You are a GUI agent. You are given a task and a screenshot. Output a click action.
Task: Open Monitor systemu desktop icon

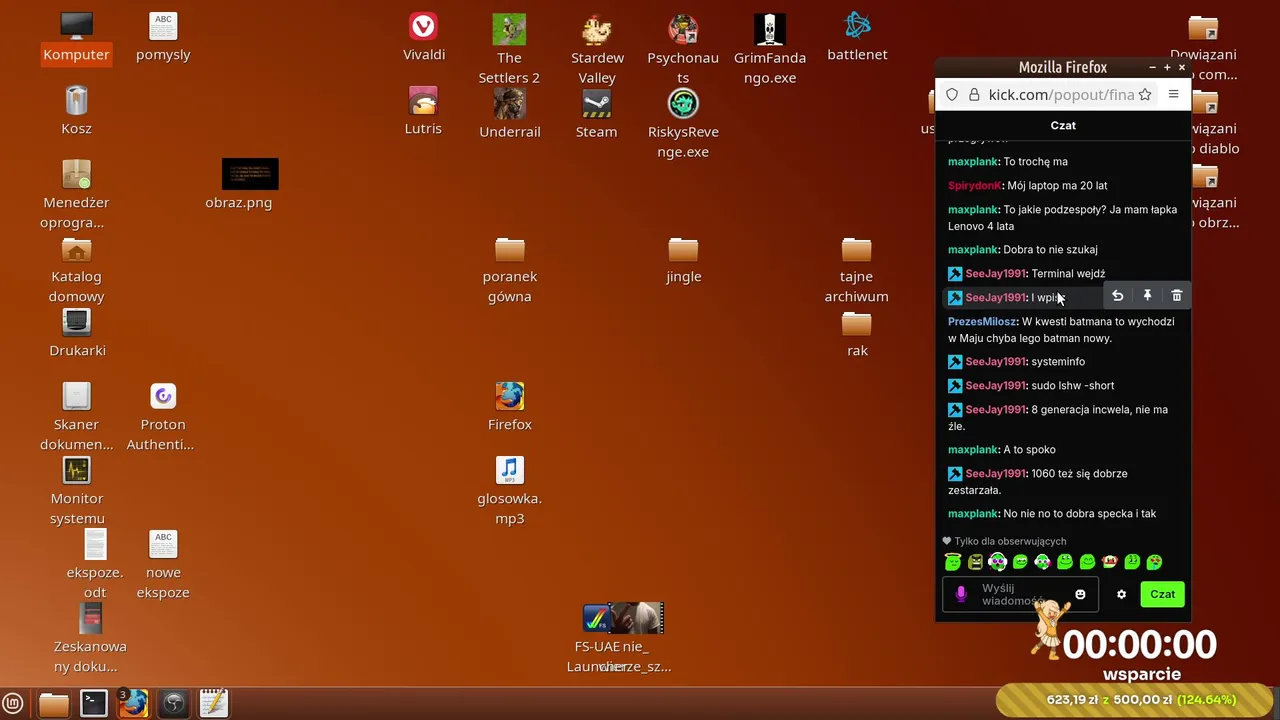click(x=77, y=491)
